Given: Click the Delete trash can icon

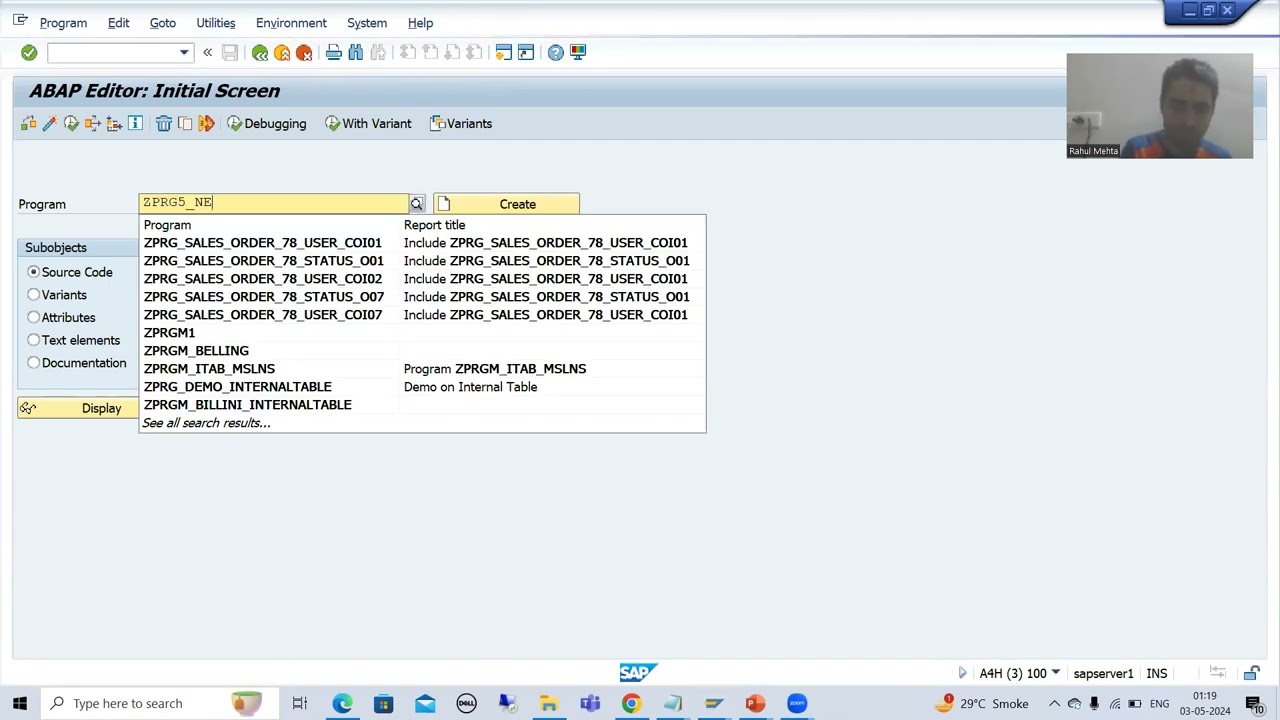Looking at the screenshot, I should [x=164, y=123].
